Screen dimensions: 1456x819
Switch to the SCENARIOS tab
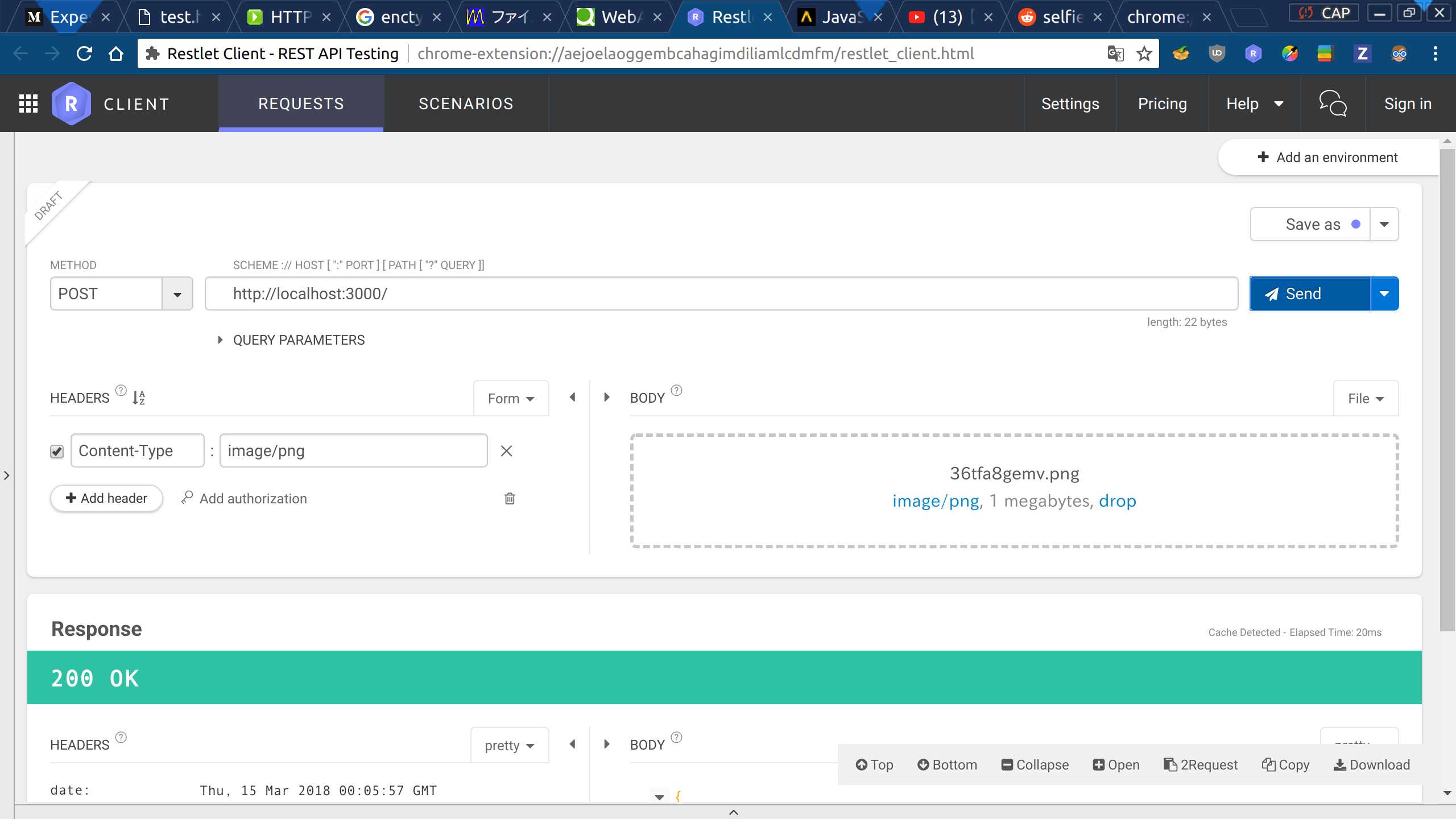[x=465, y=104]
